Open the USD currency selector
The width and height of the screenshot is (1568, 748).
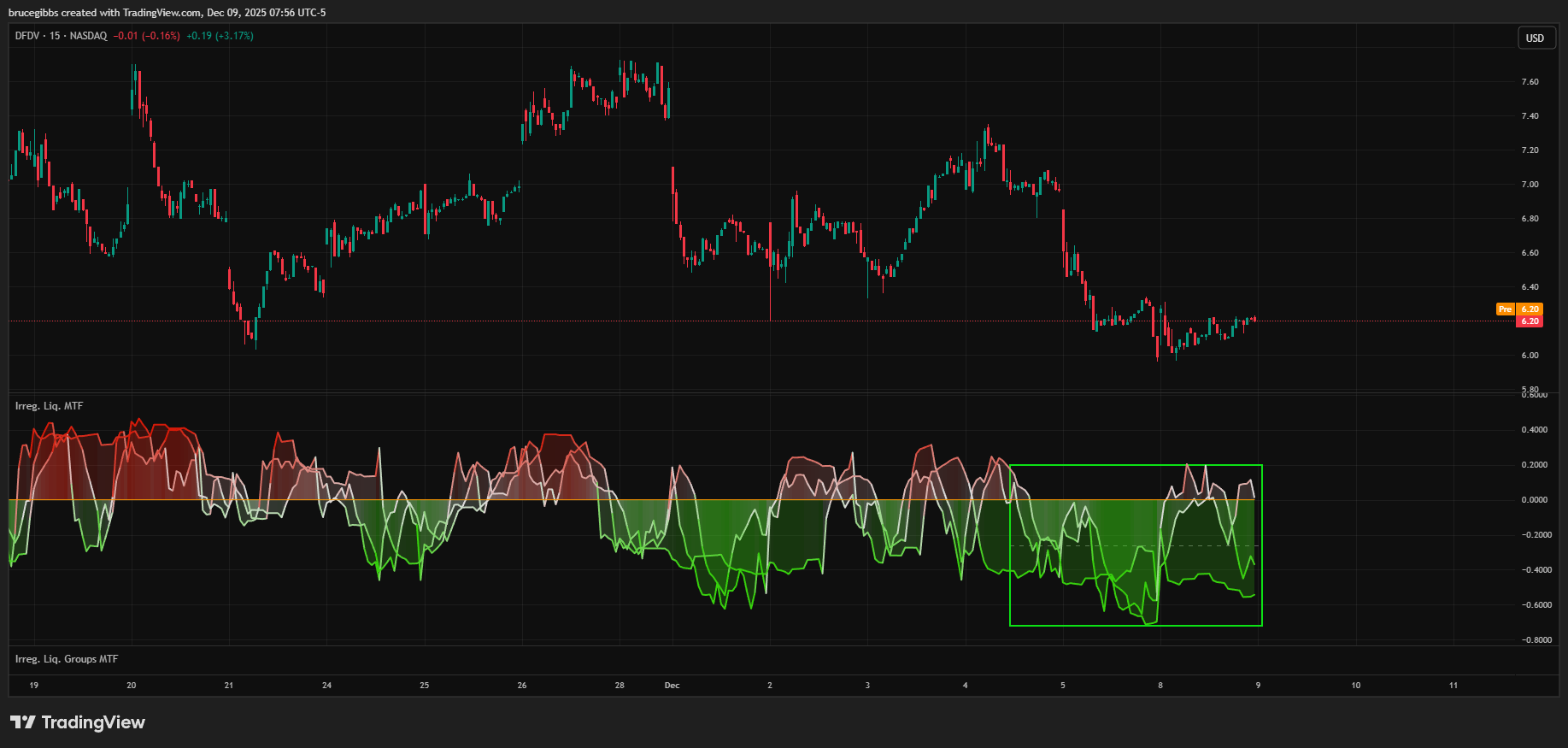1535,38
